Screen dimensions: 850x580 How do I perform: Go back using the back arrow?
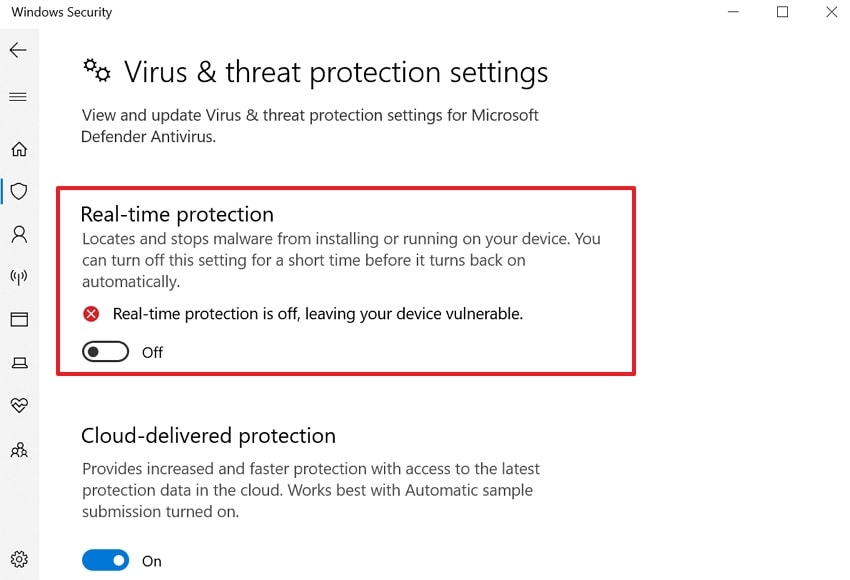[18, 49]
